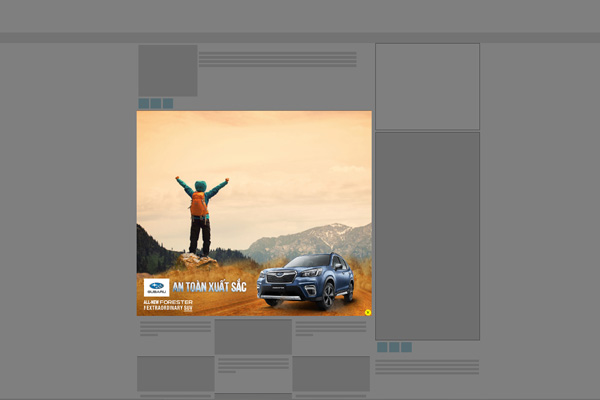Click the yellow ad info icon
The width and height of the screenshot is (600, 400).
pyautogui.click(x=368, y=312)
